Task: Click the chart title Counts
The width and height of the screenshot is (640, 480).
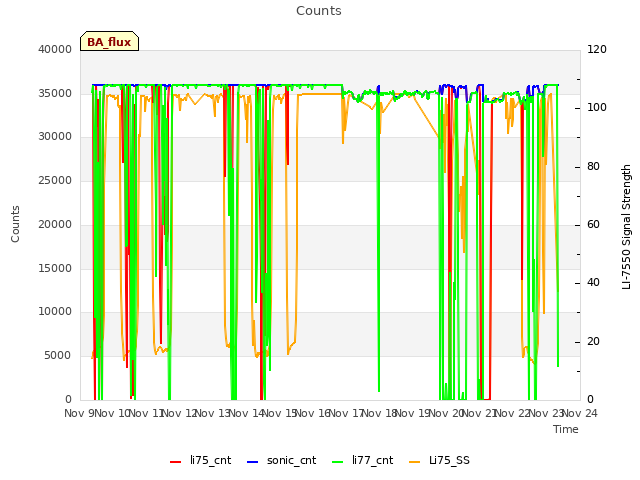Action: click(x=319, y=11)
